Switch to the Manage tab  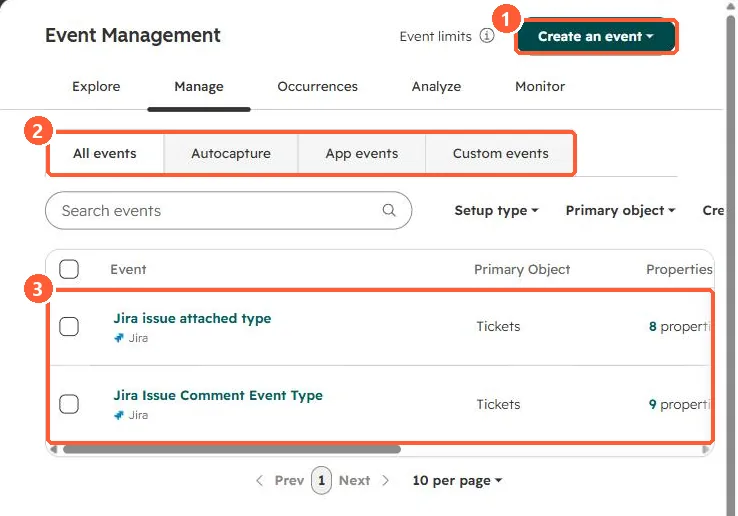point(199,87)
